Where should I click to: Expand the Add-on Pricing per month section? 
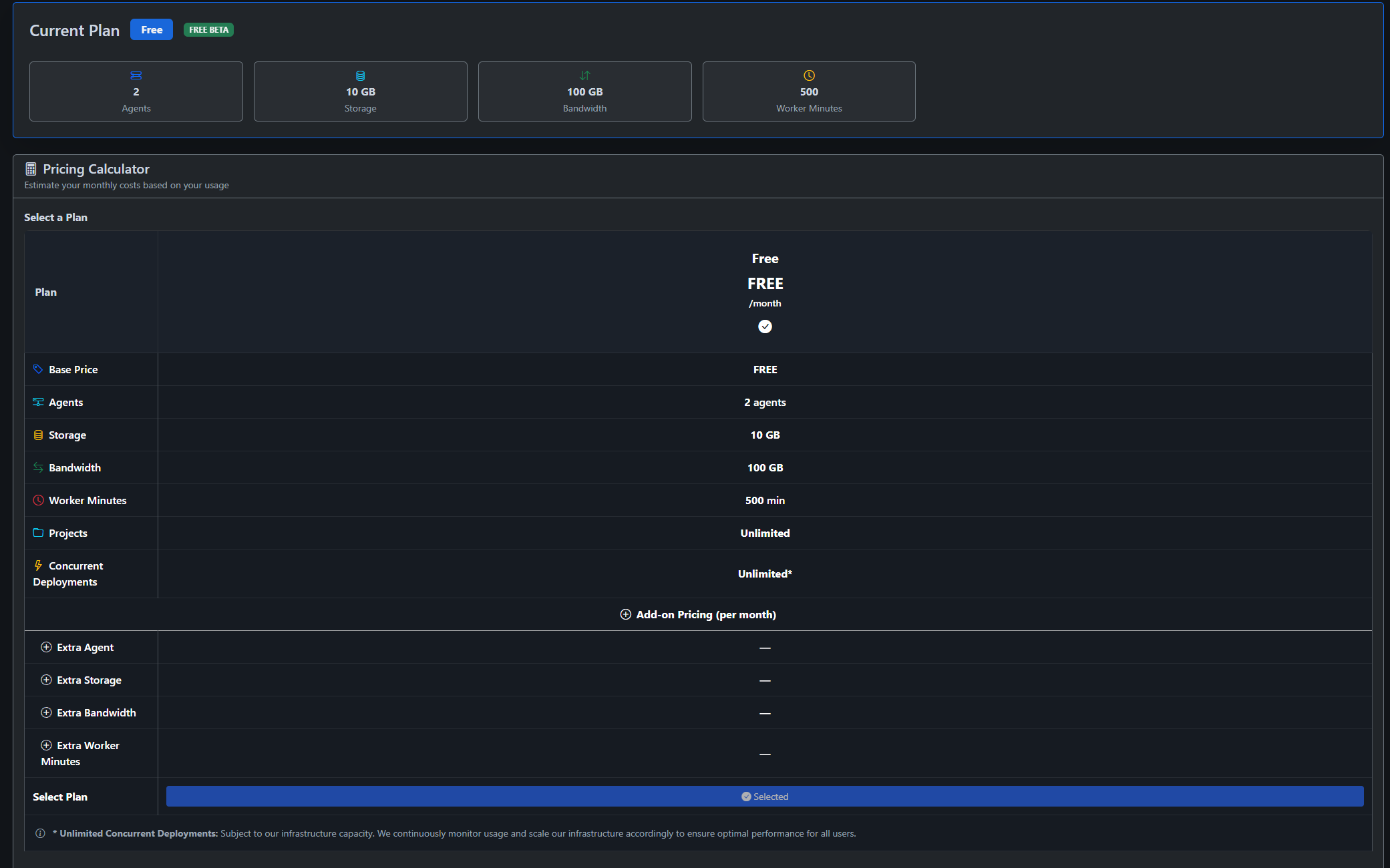pos(699,614)
